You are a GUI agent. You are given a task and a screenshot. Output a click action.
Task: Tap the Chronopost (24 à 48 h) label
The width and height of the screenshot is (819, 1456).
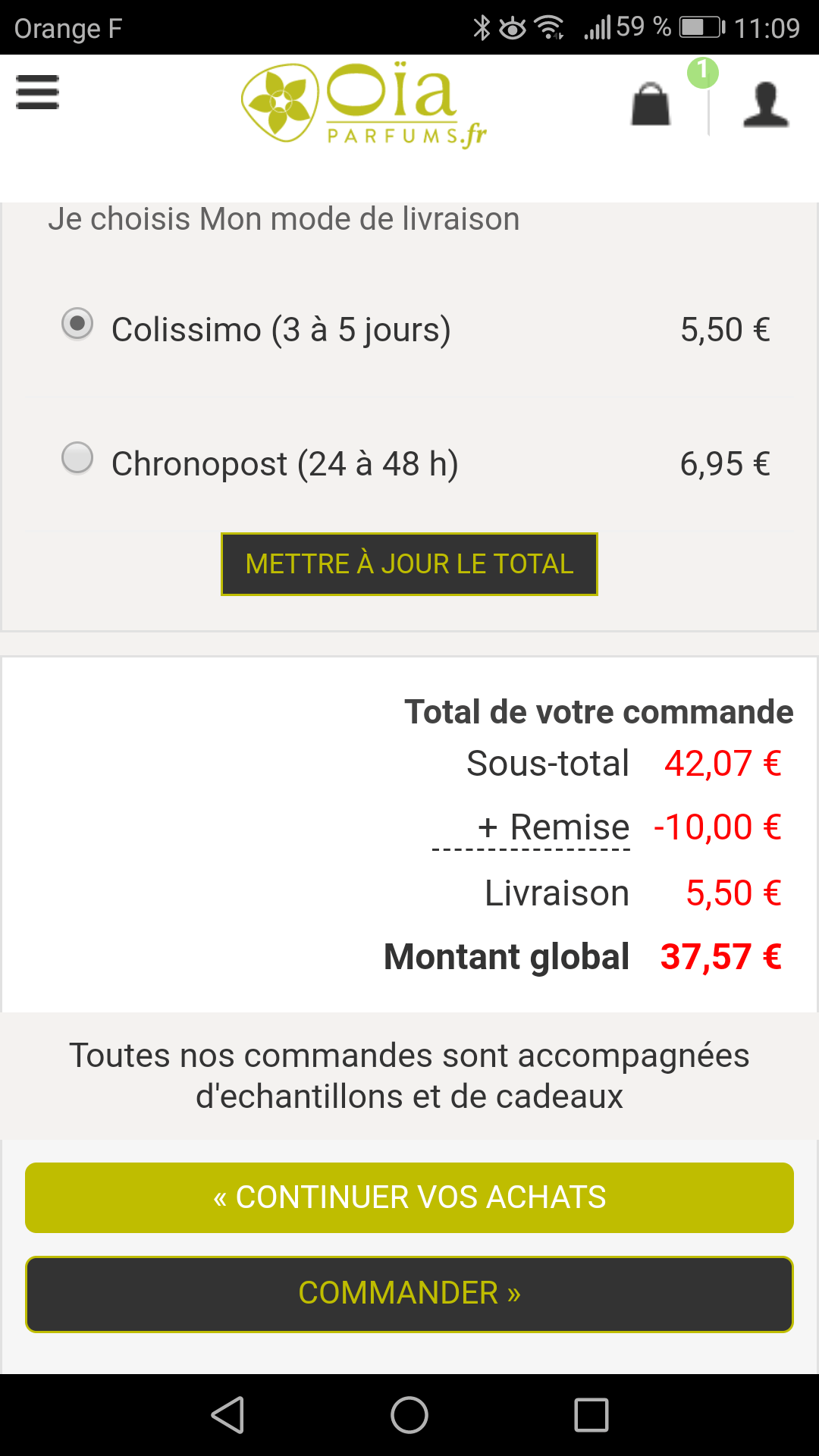click(x=284, y=464)
